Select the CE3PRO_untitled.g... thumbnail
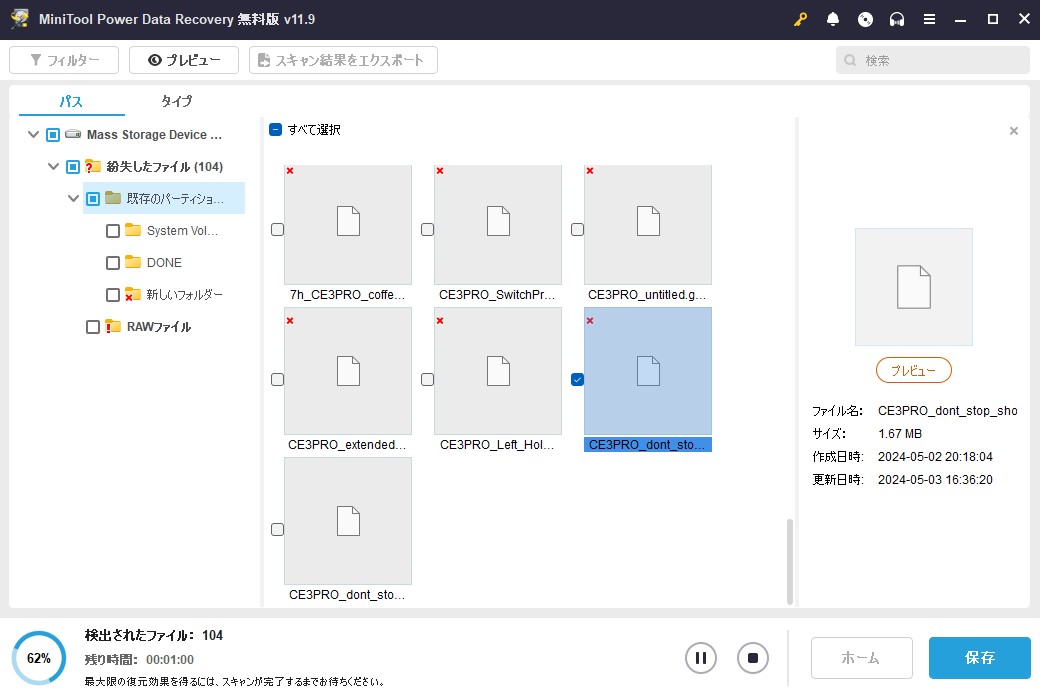The height and width of the screenshot is (695, 1040). click(648, 225)
